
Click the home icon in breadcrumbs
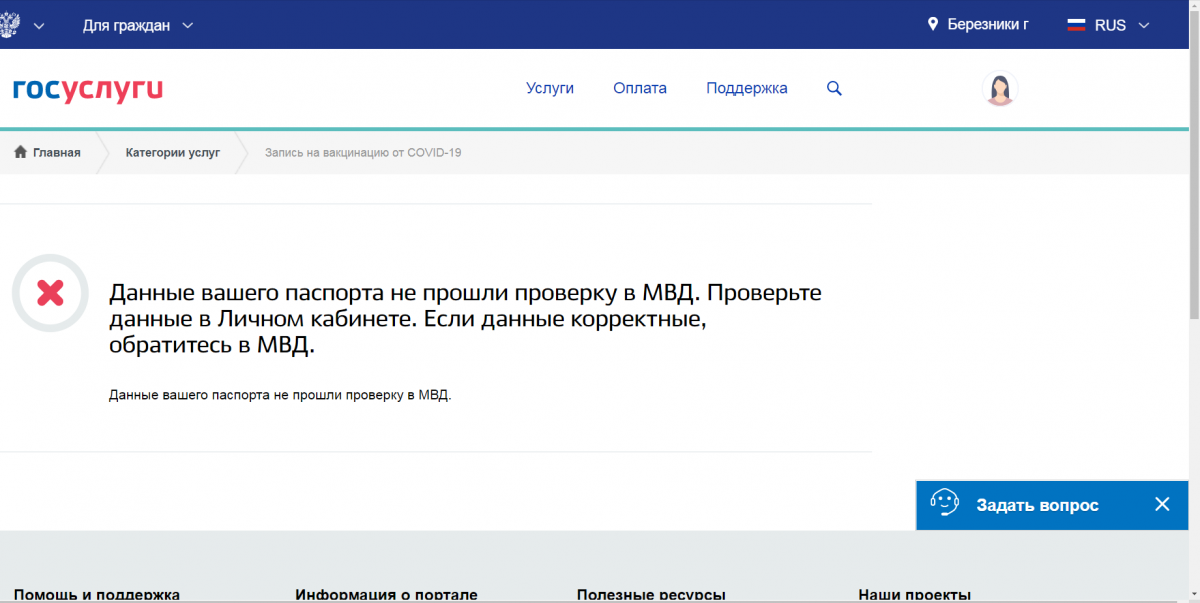point(20,153)
